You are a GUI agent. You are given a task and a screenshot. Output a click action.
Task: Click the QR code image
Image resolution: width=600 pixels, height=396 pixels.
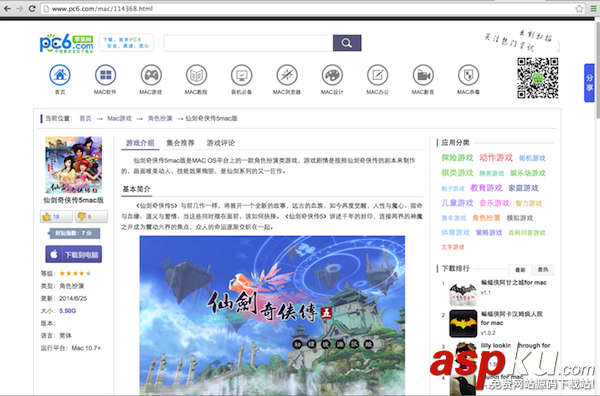pyautogui.click(x=538, y=78)
